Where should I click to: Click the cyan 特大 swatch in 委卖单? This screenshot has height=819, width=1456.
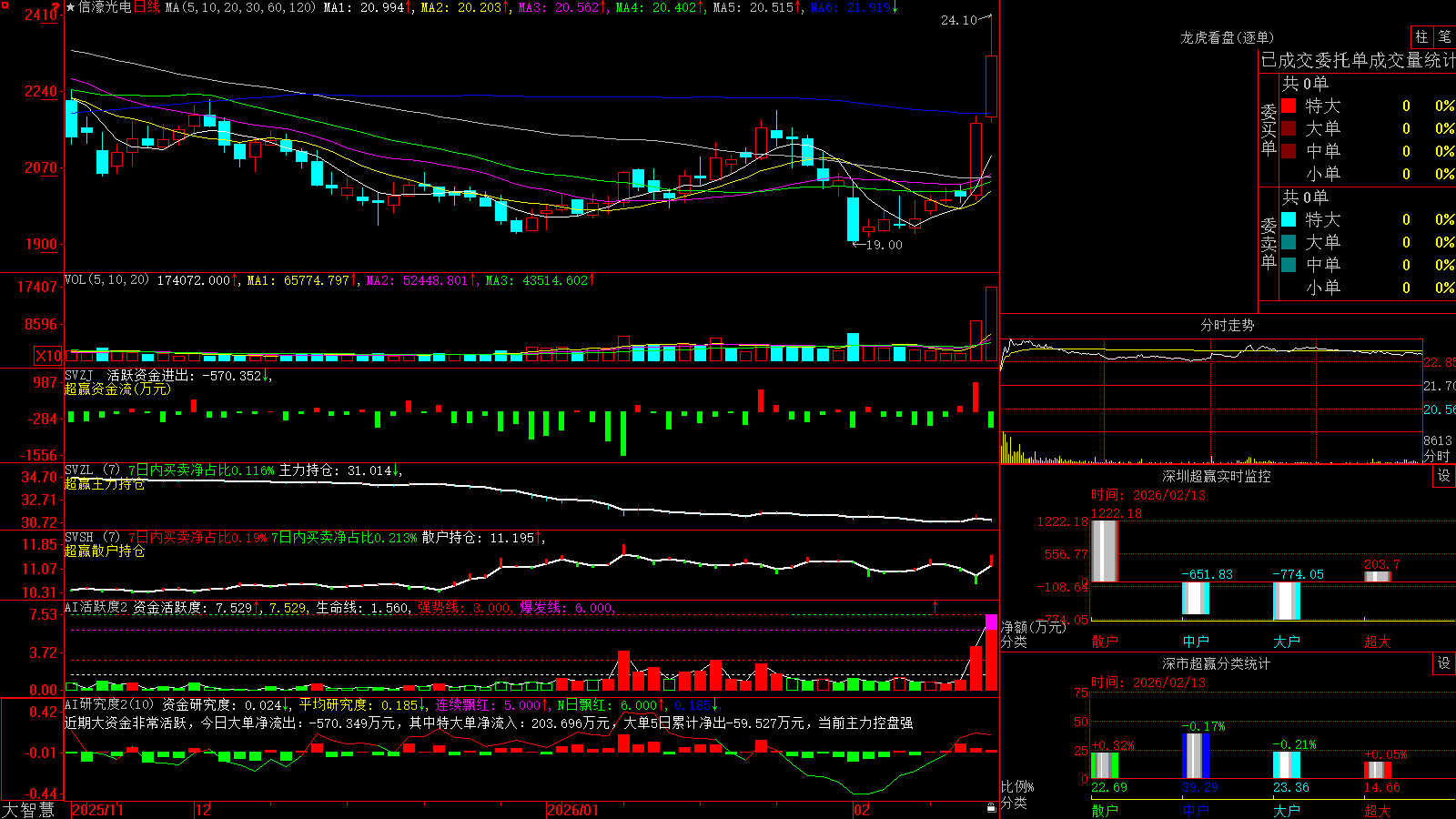coord(1289,219)
